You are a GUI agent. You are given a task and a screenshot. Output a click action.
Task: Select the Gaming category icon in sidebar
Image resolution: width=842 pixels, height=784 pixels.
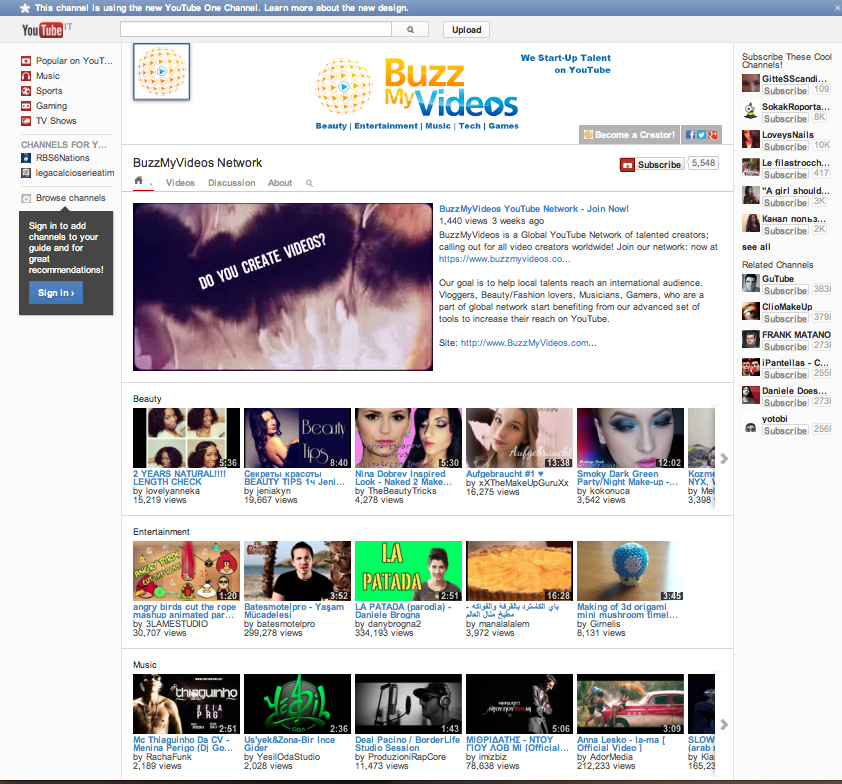[x=26, y=106]
